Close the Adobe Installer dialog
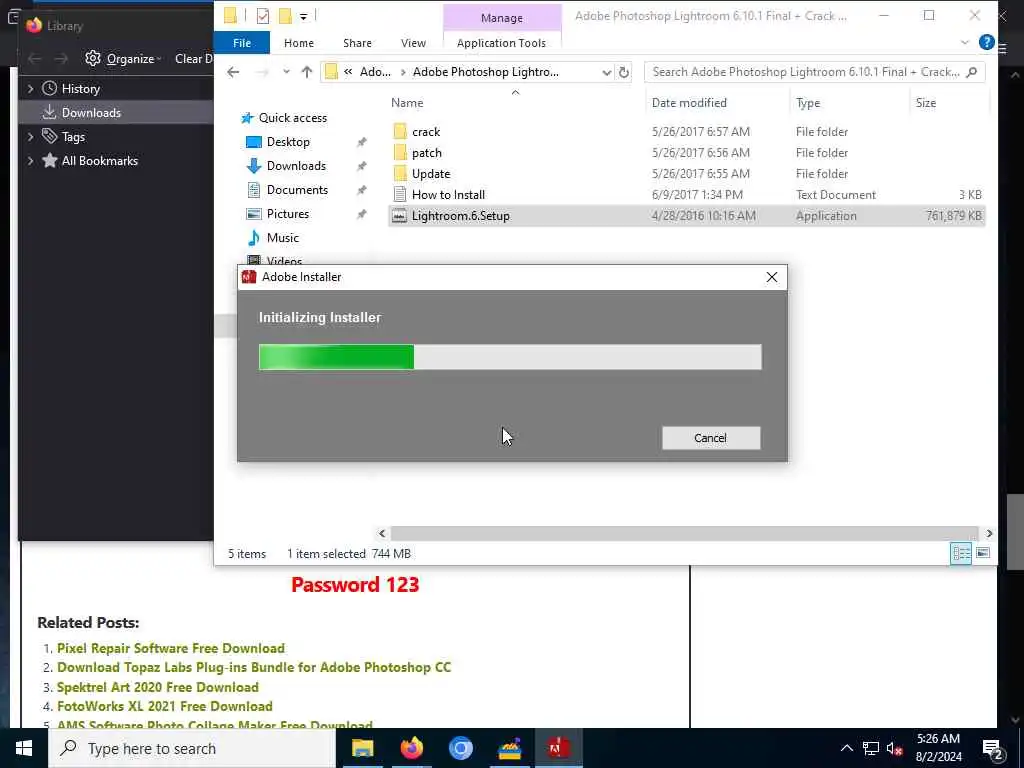Image resolution: width=1024 pixels, height=768 pixels. tap(771, 277)
